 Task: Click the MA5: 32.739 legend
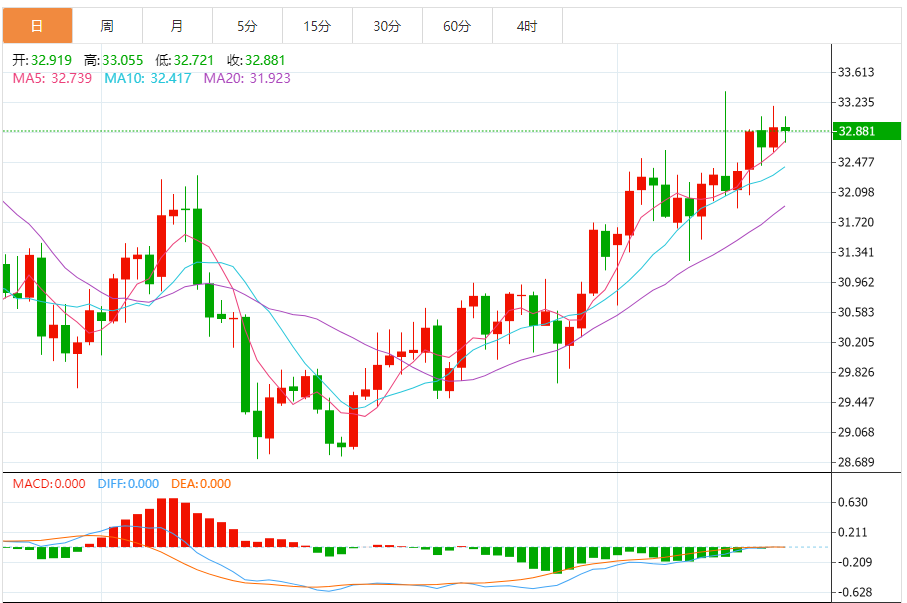[x=52, y=78]
